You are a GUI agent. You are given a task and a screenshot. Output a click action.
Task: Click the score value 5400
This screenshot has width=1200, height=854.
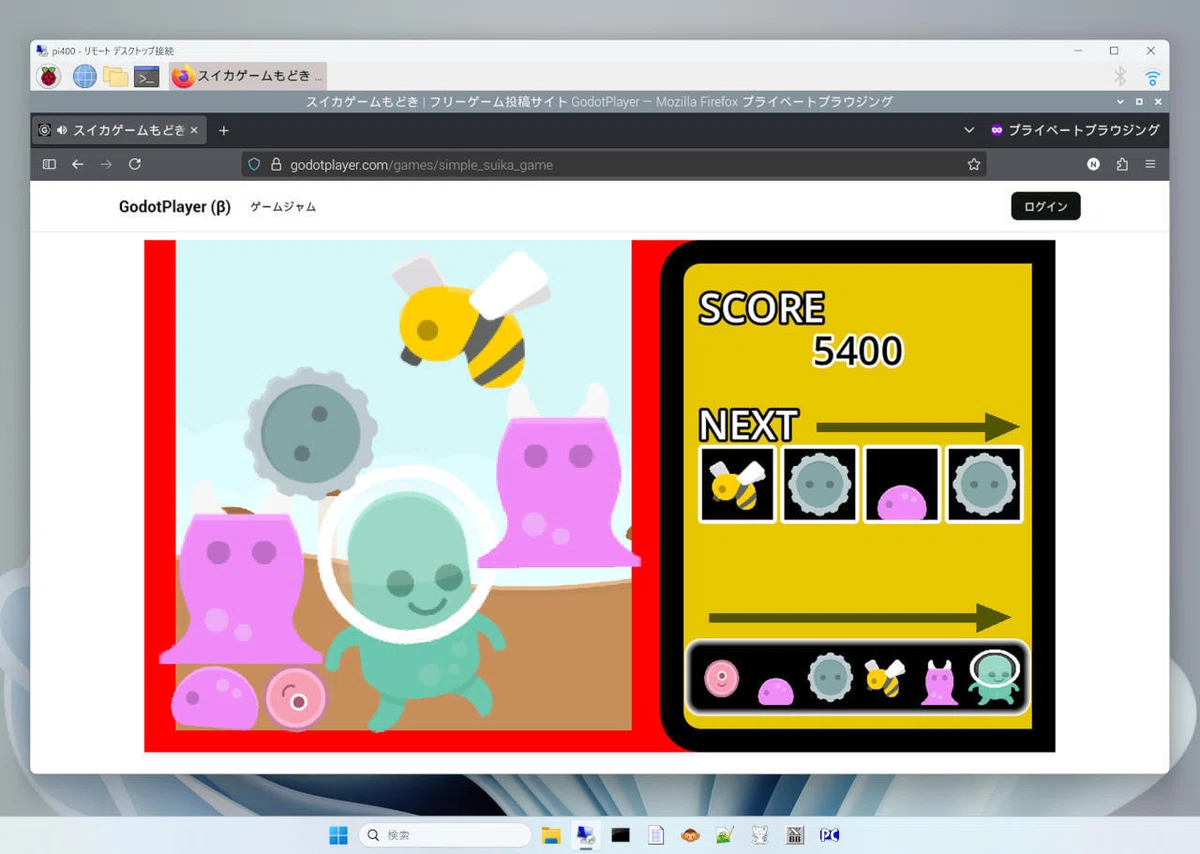point(857,351)
